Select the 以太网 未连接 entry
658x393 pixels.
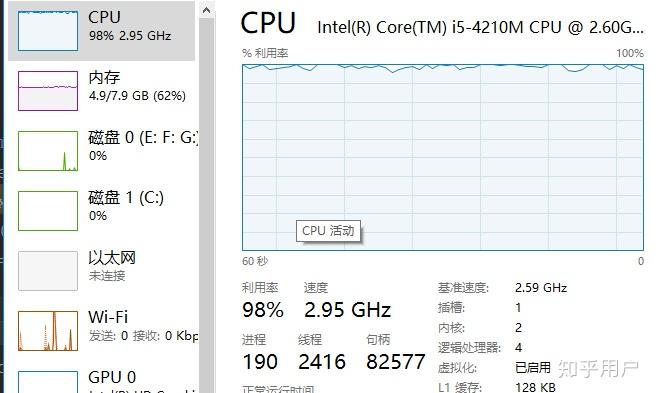tap(112, 265)
